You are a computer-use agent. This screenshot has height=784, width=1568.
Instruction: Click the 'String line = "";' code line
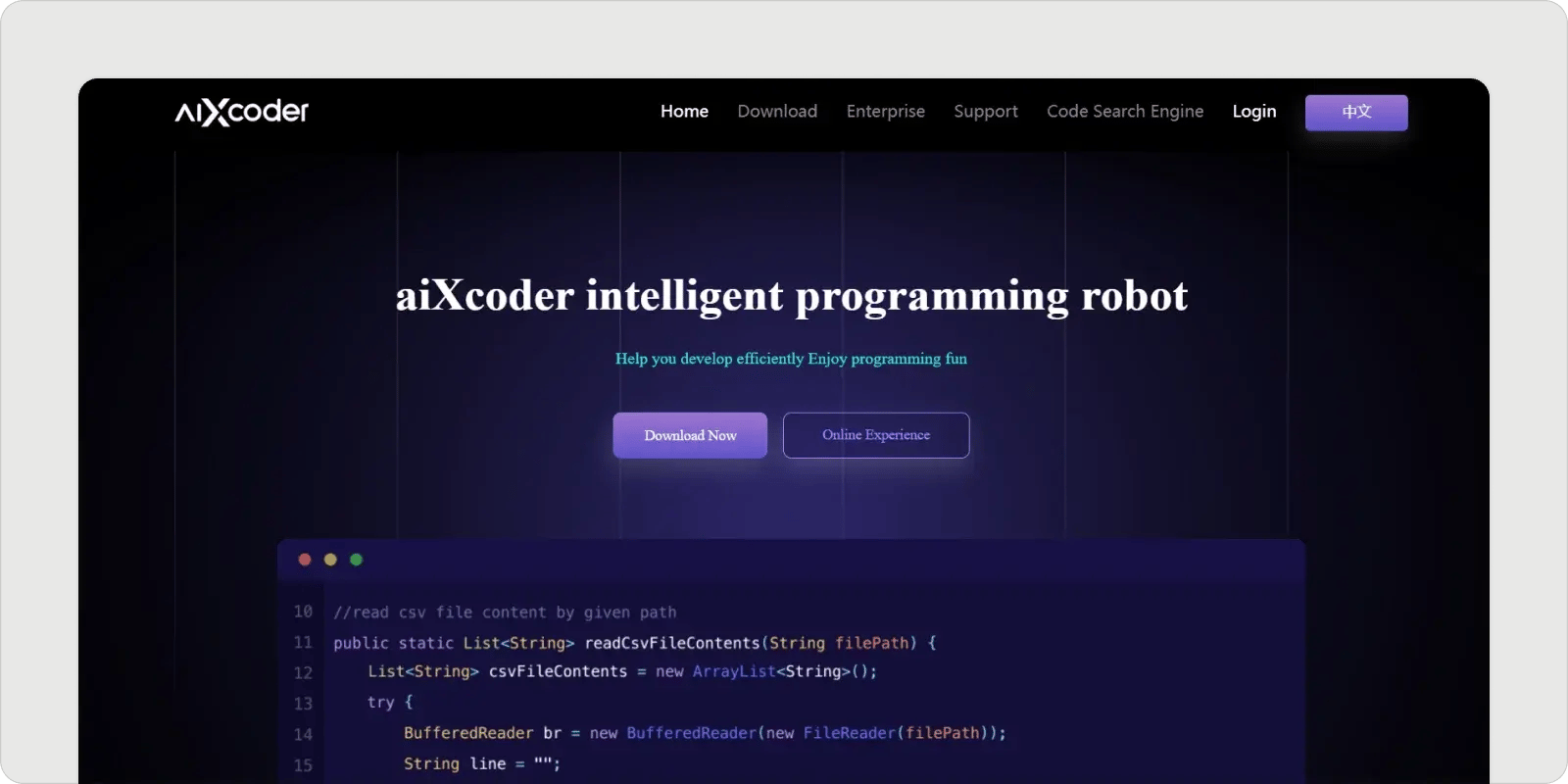(x=482, y=763)
